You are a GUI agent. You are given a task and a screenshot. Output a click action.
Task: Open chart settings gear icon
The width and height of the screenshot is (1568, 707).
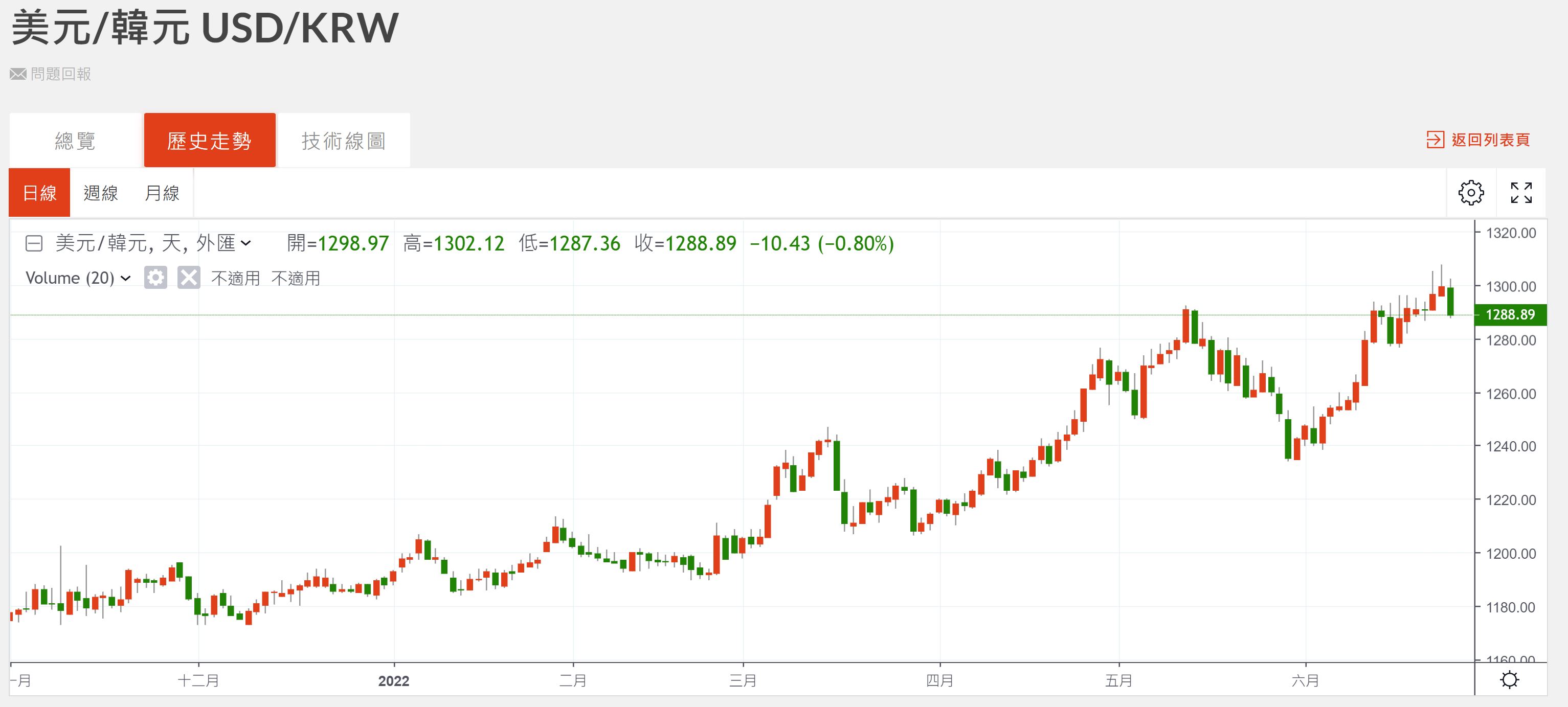pos(1471,193)
